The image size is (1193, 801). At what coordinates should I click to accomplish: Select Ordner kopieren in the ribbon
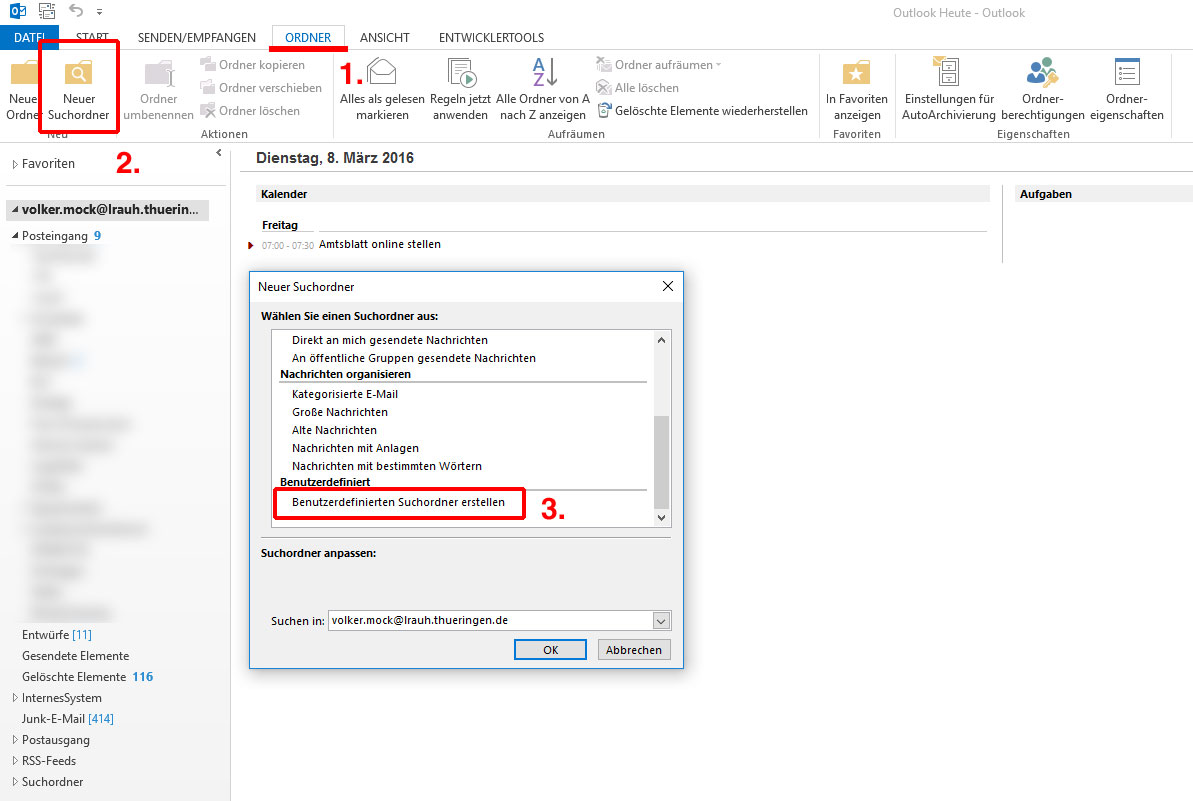coord(253,65)
